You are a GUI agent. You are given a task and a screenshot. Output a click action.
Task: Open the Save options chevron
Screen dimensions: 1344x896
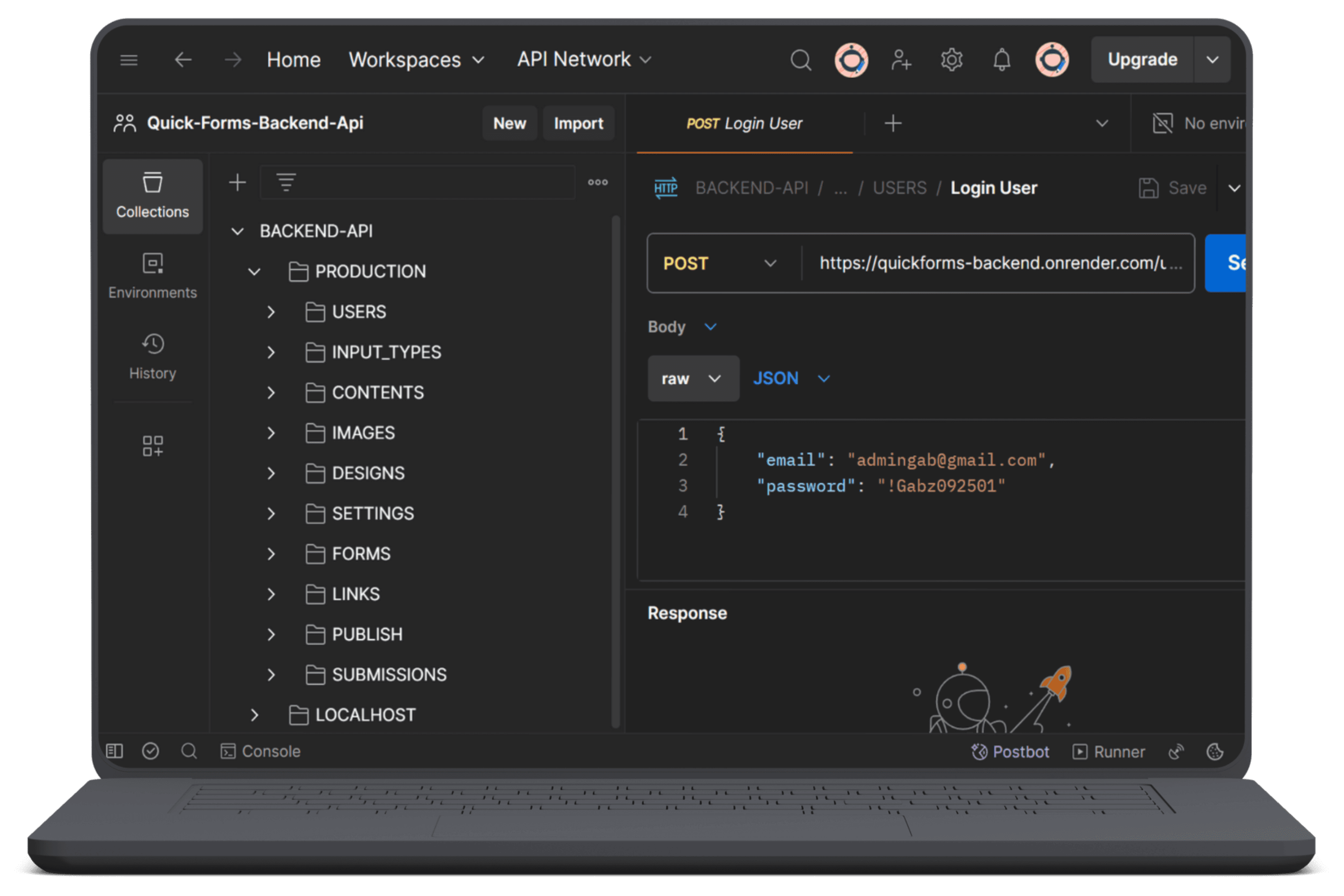tap(1234, 188)
